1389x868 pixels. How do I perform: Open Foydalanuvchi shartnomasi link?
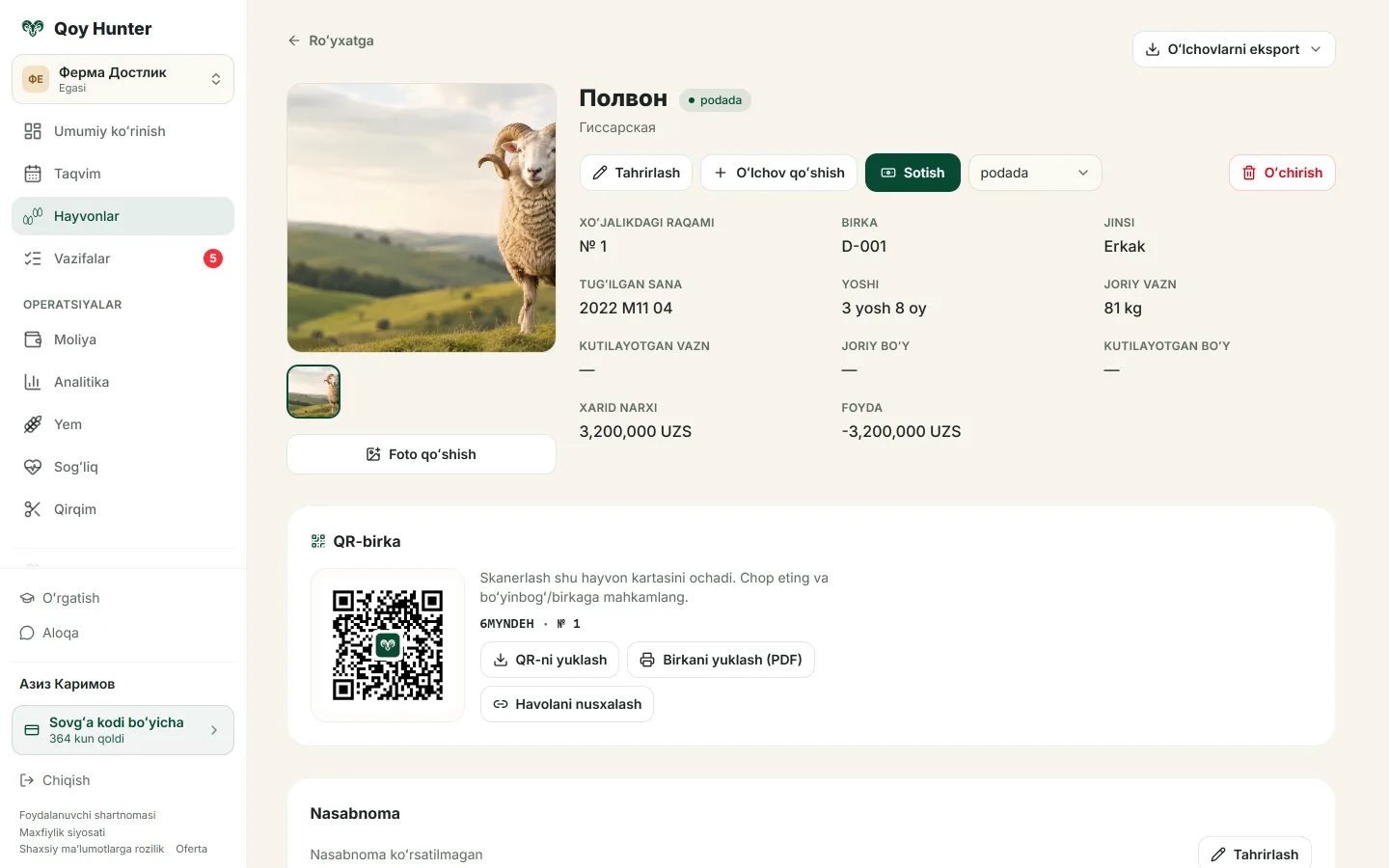pos(88,815)
